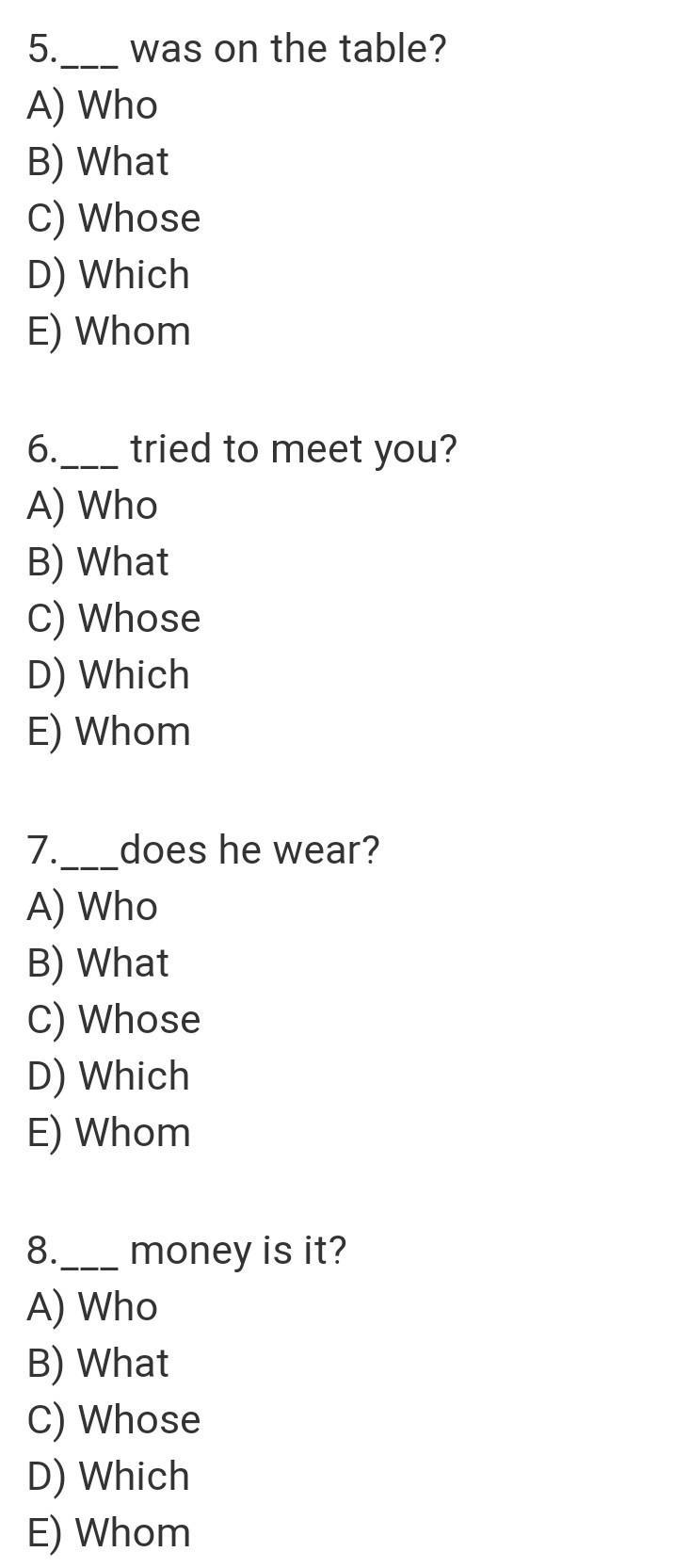The image size is (674, 1568).
Task: Pick D) Which for question 7
Action: [108, 1076]
